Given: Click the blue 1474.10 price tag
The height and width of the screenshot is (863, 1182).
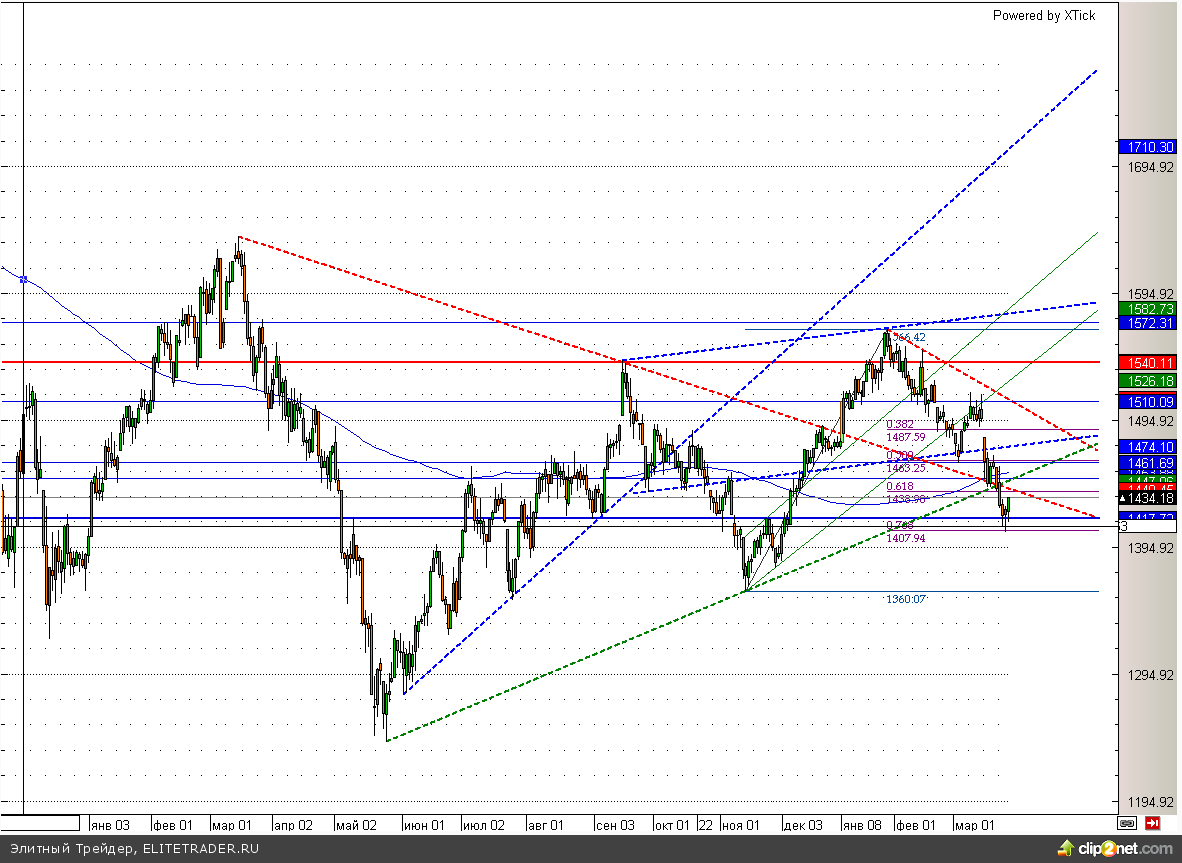Looking at the screenshot, I should click(1147, 445).
